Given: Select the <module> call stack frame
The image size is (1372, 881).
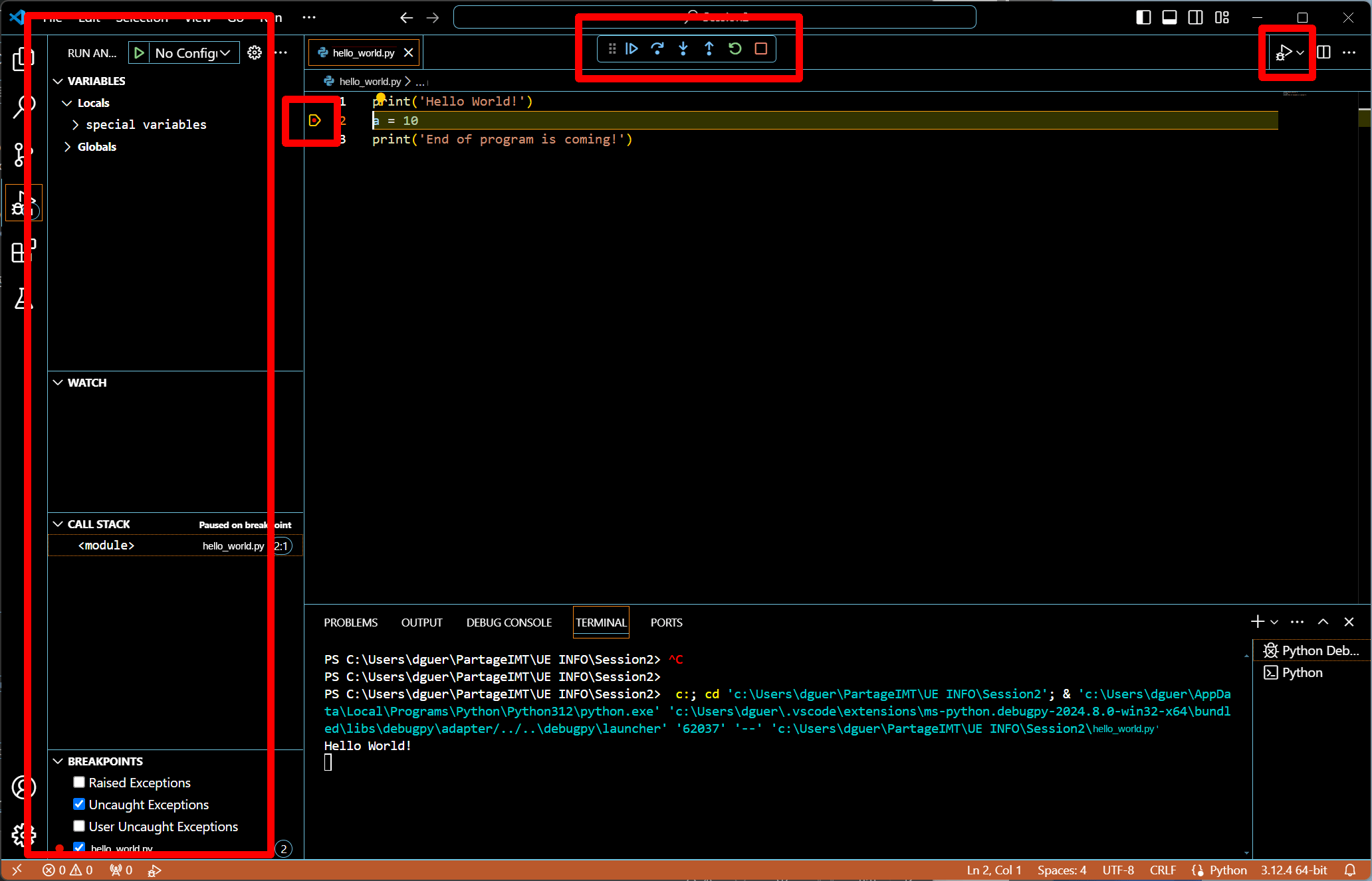Looking at the screenshot, I should (x=106, y=545).
